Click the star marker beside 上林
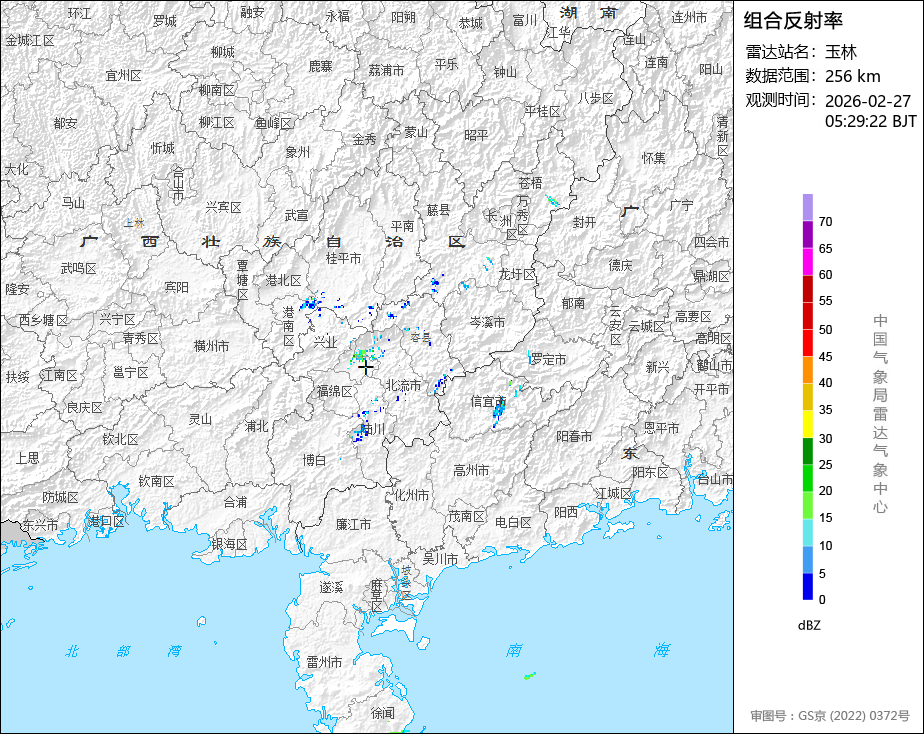 click(139, 222)
